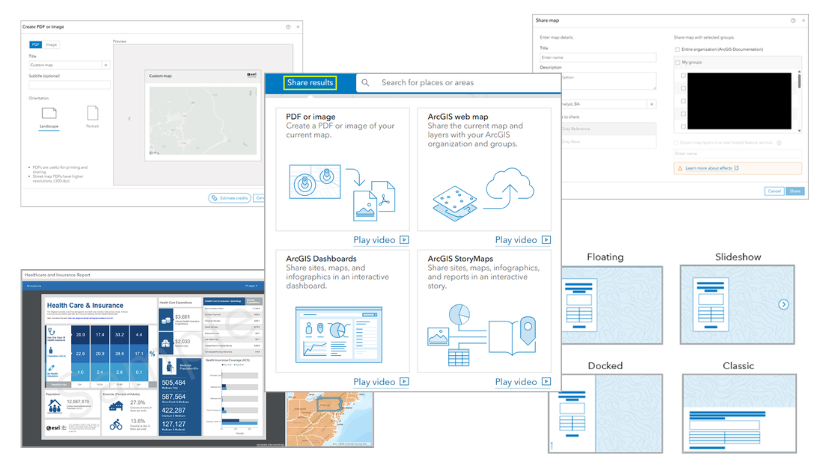826x465 pixels.
Task: Select the ArcGIS web map card illustration
Action: click(484, 194)
